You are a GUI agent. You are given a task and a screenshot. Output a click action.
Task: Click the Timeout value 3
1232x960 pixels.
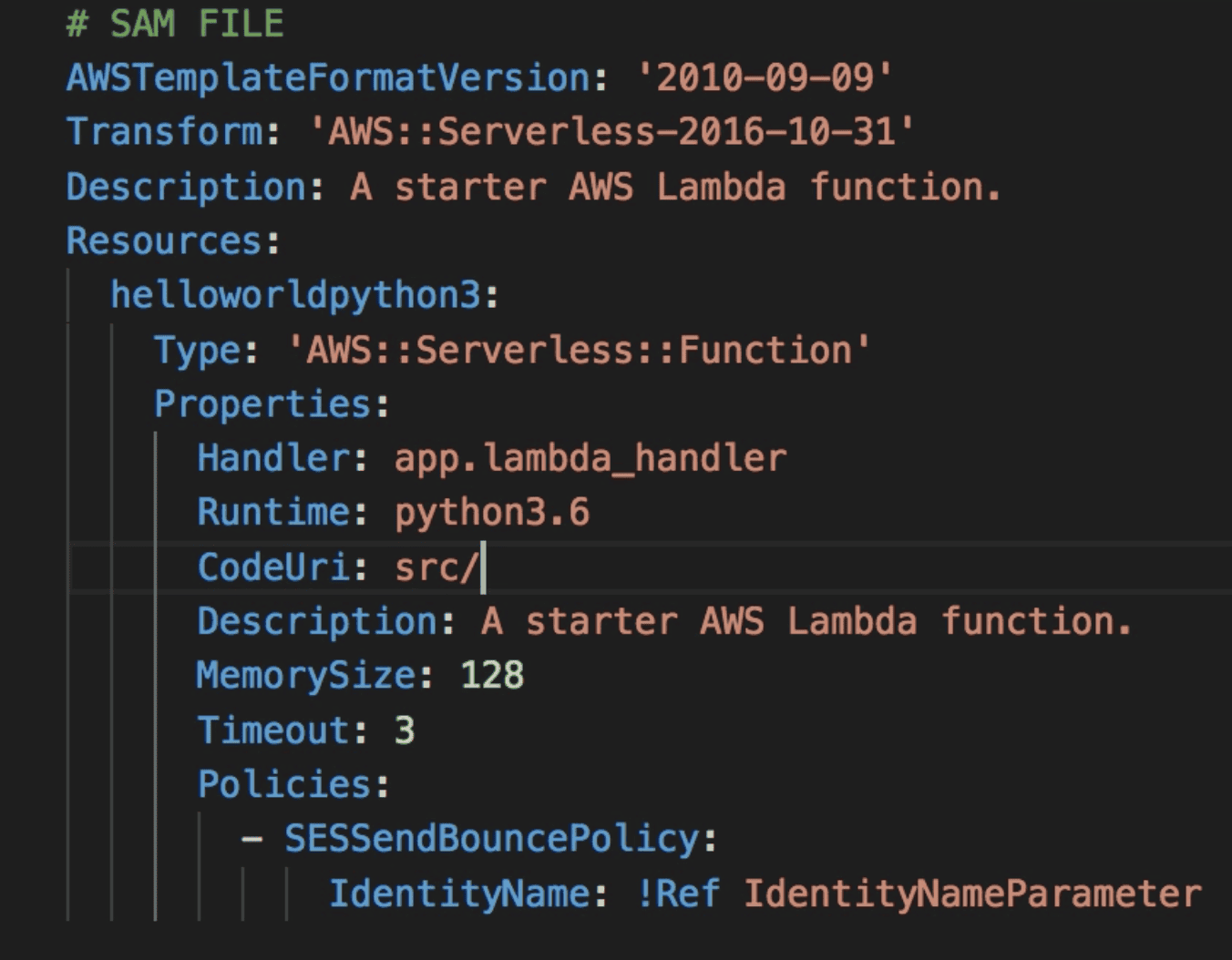[x=405, y=730]
